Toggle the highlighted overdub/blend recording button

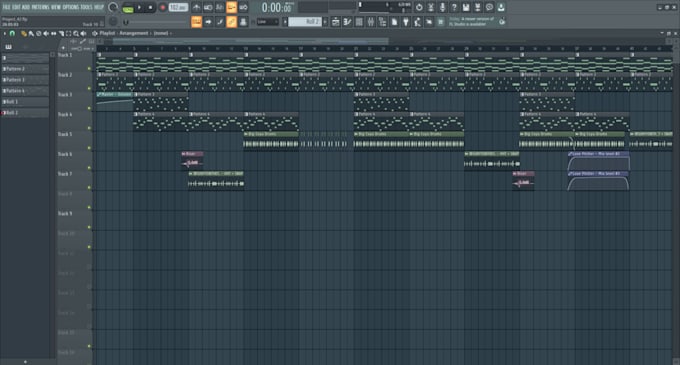(232, 7)
